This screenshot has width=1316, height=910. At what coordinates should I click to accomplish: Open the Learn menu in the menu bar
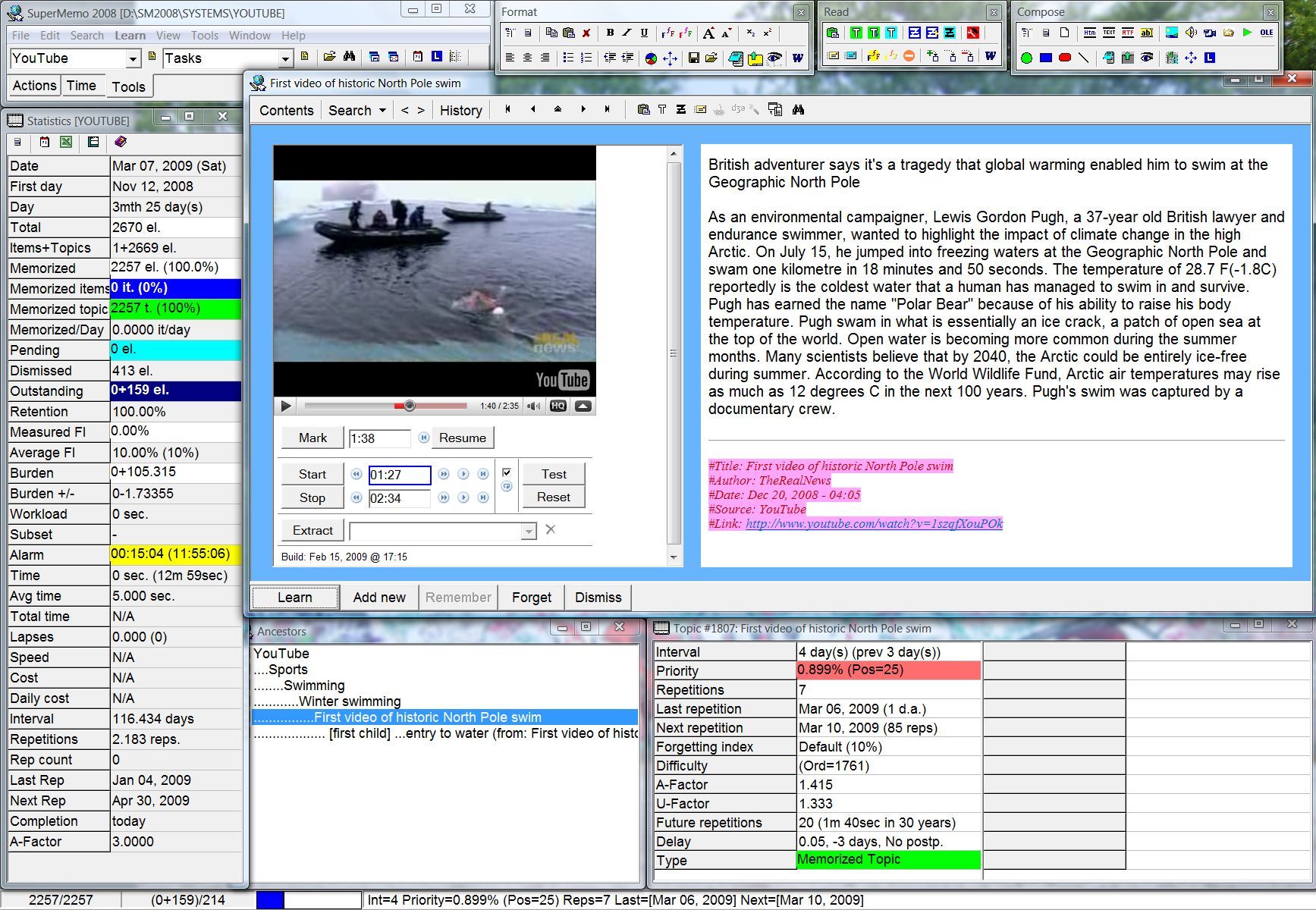130,36
